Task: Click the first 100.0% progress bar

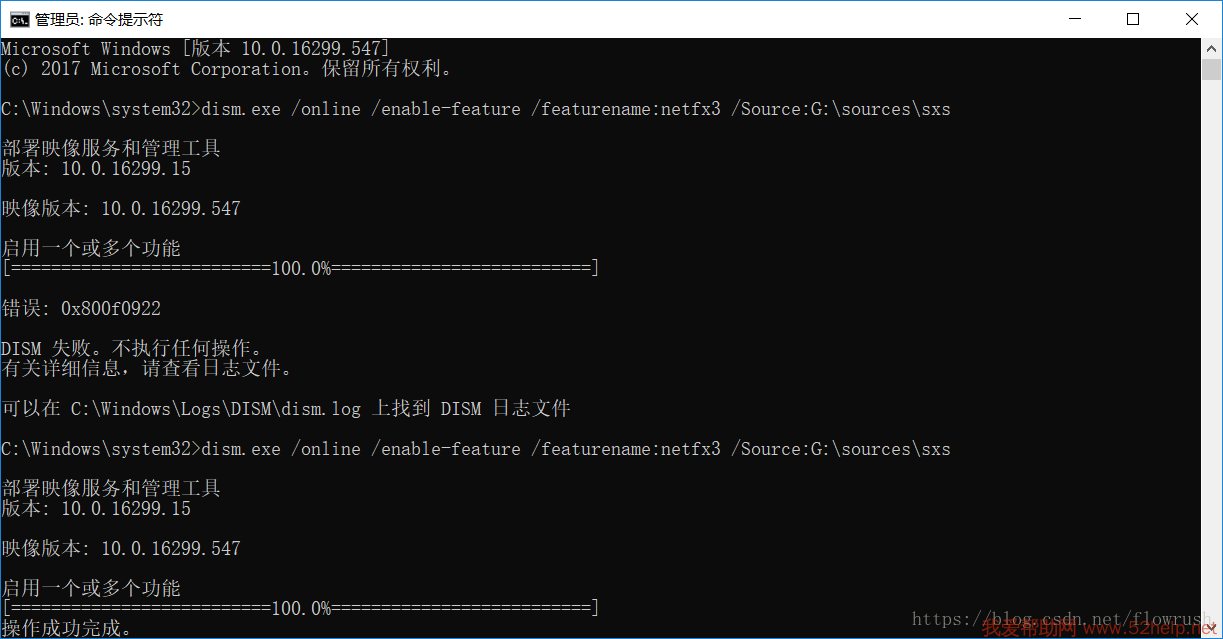Action: coord(300,268)
